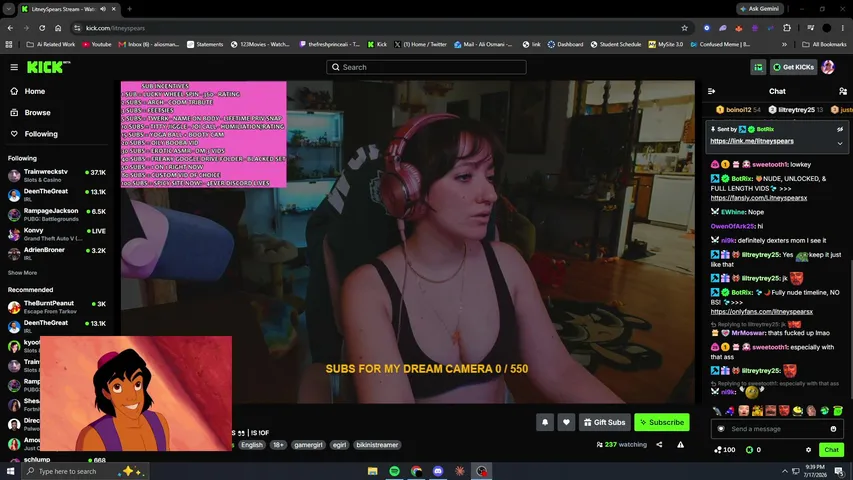Go back in the browser
853x480 pixels.
tap(10, 28)
